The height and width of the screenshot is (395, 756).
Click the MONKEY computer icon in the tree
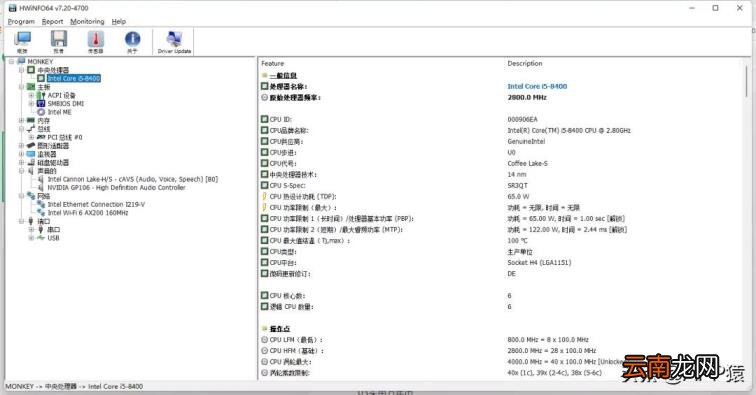[21, 62]
